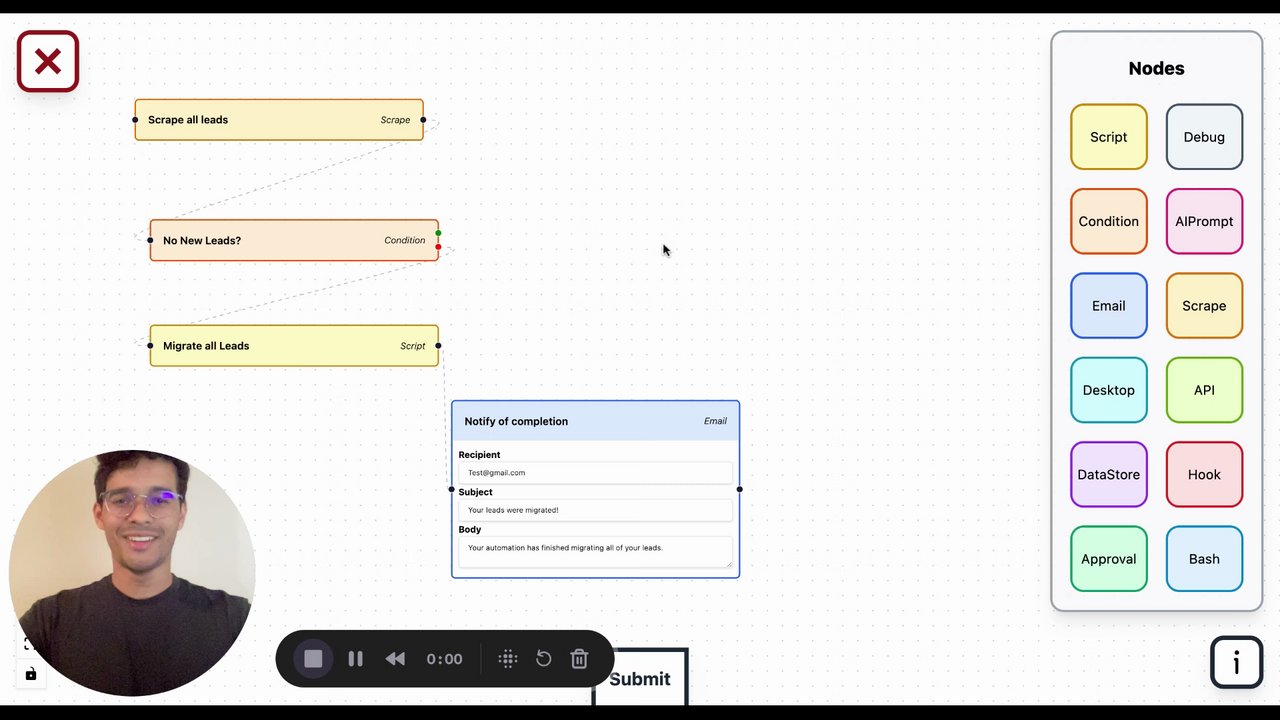Viewport: 1280px width, 720px height.
Task: Click the 0:00 recording timer
Action: 444,659
